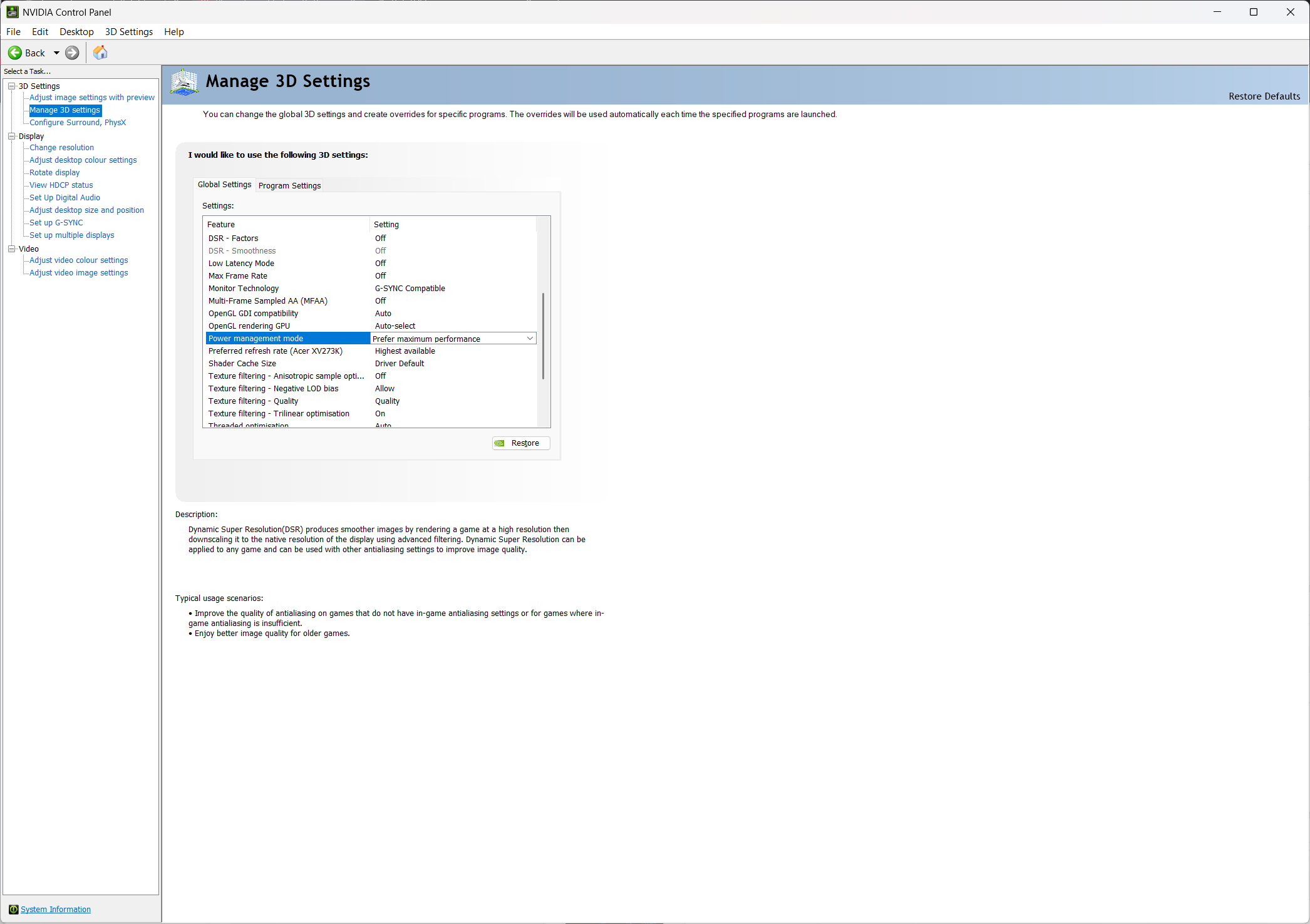Select Shader Cache Size row
The width and height of the screenshot is (1310, 924).
[371, 364]
